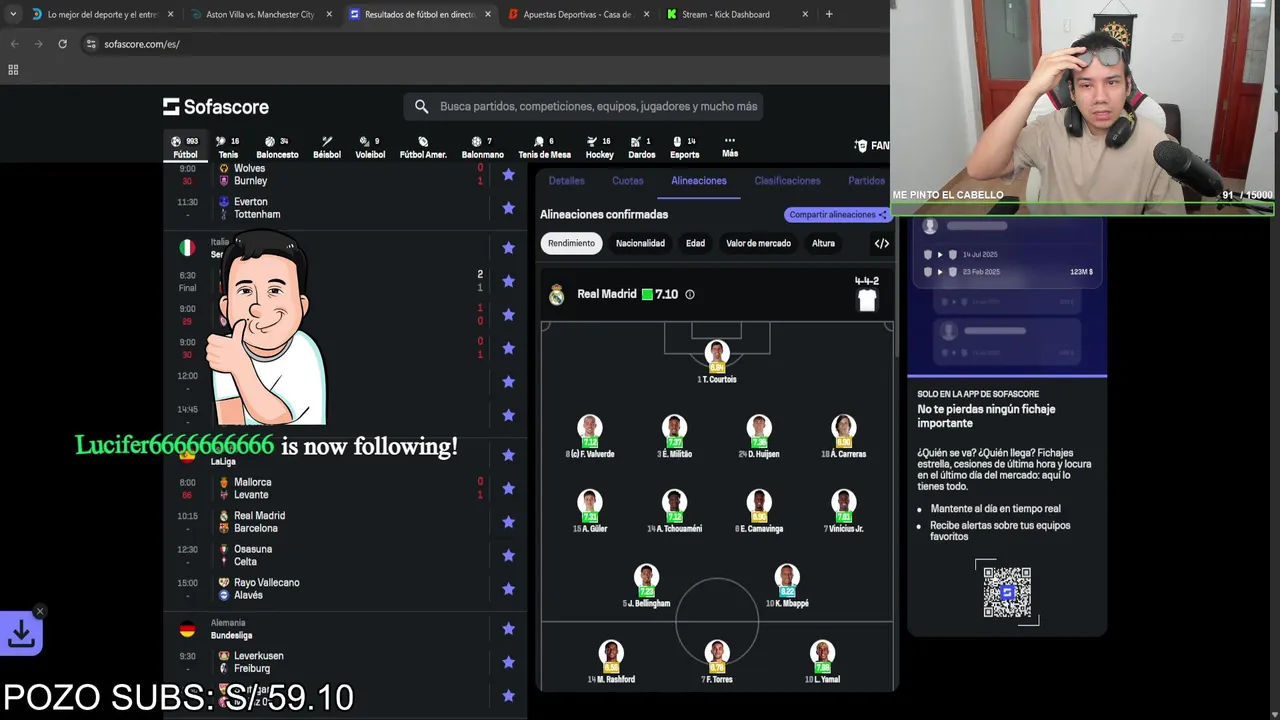
Task: Select the Rendimiento filter pill
Action: (x=571, y=243)
